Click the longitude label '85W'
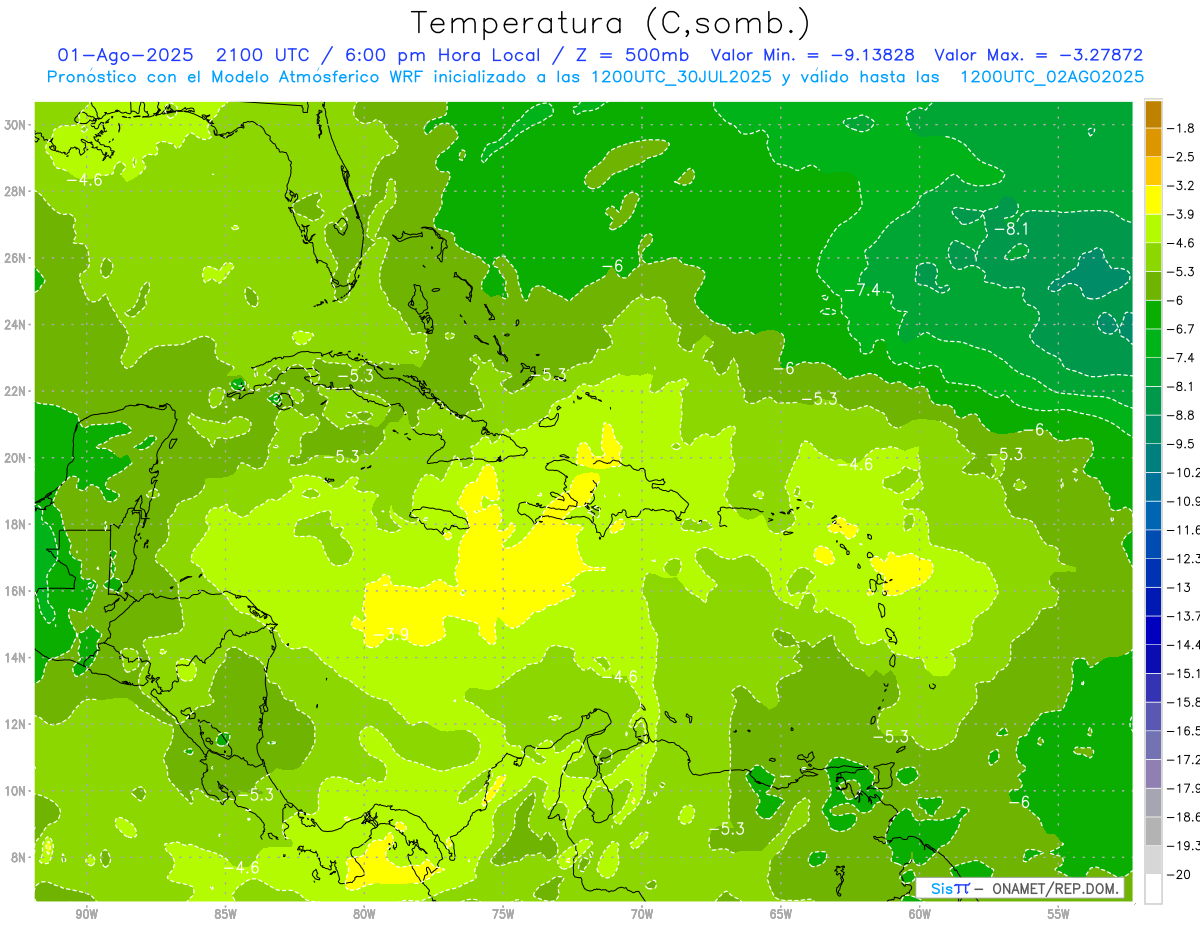 225,915
